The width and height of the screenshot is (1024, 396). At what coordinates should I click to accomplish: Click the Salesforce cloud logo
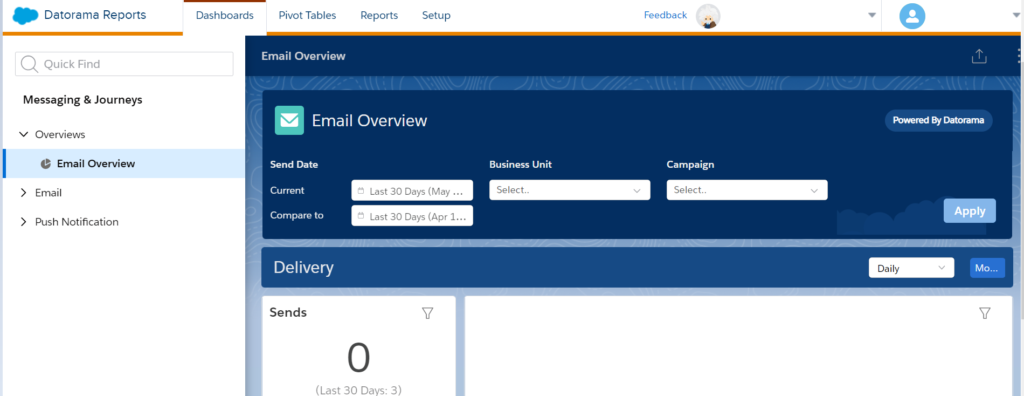(x=25, y=15)
